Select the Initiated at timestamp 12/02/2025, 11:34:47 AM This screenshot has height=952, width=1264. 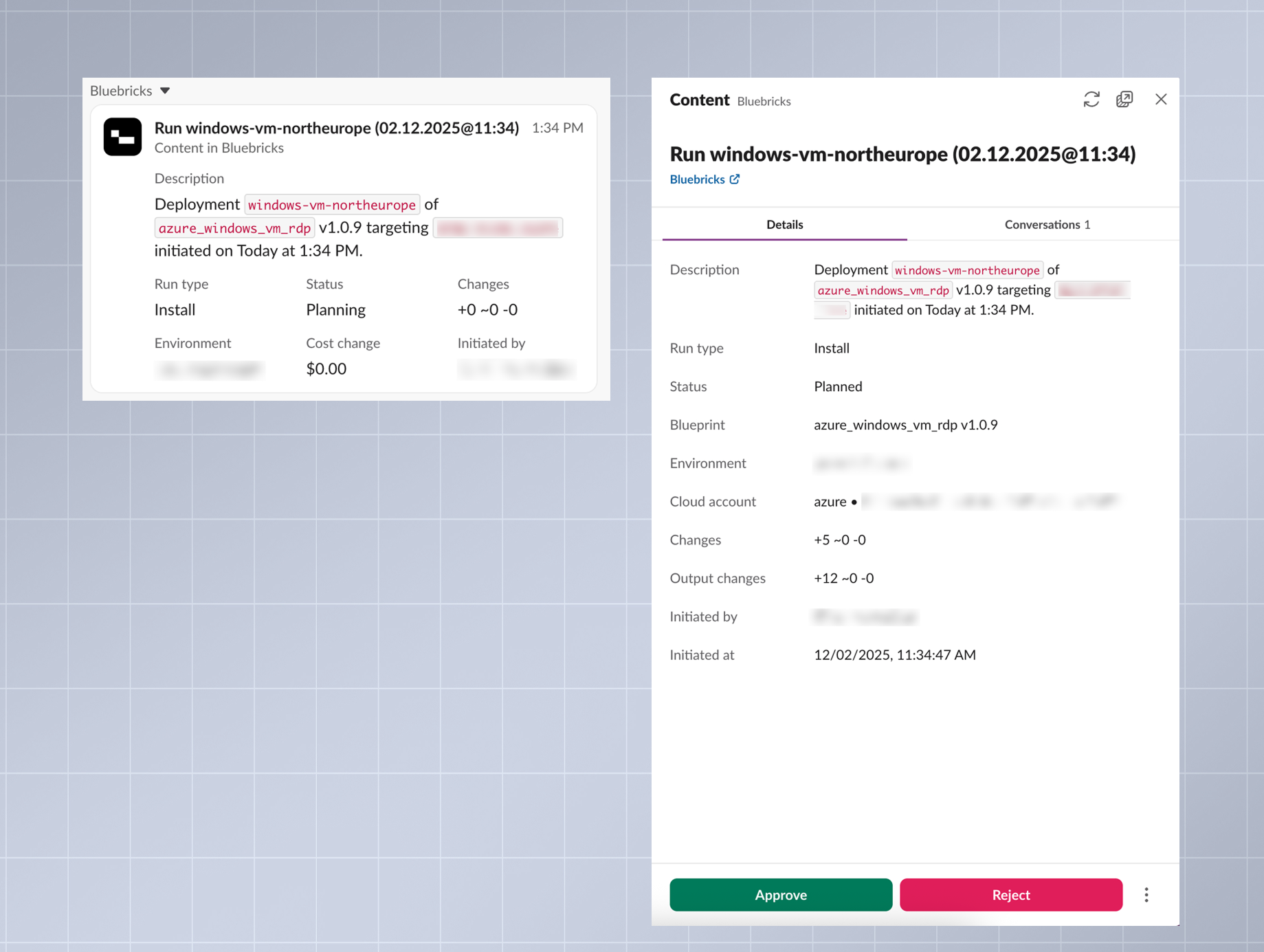pos(895,655)
